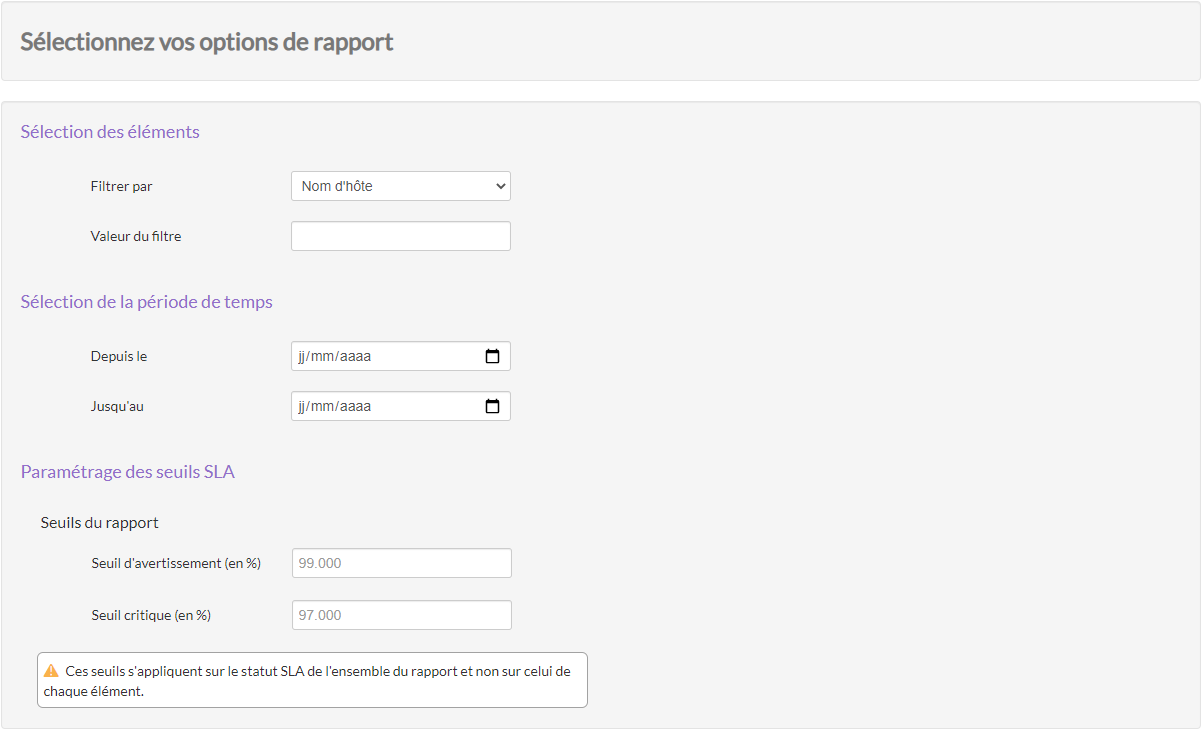Screen dimensions: 1202x730
Task: Focus the 'Seuil critique' percentage field
Action: pos(401,615)
